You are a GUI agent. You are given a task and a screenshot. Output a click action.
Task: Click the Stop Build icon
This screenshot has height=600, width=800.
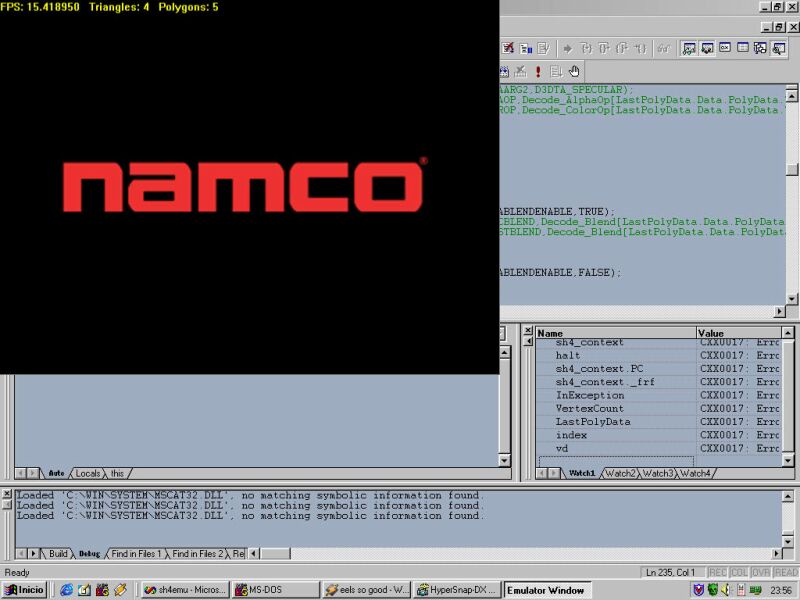[520, 71]
